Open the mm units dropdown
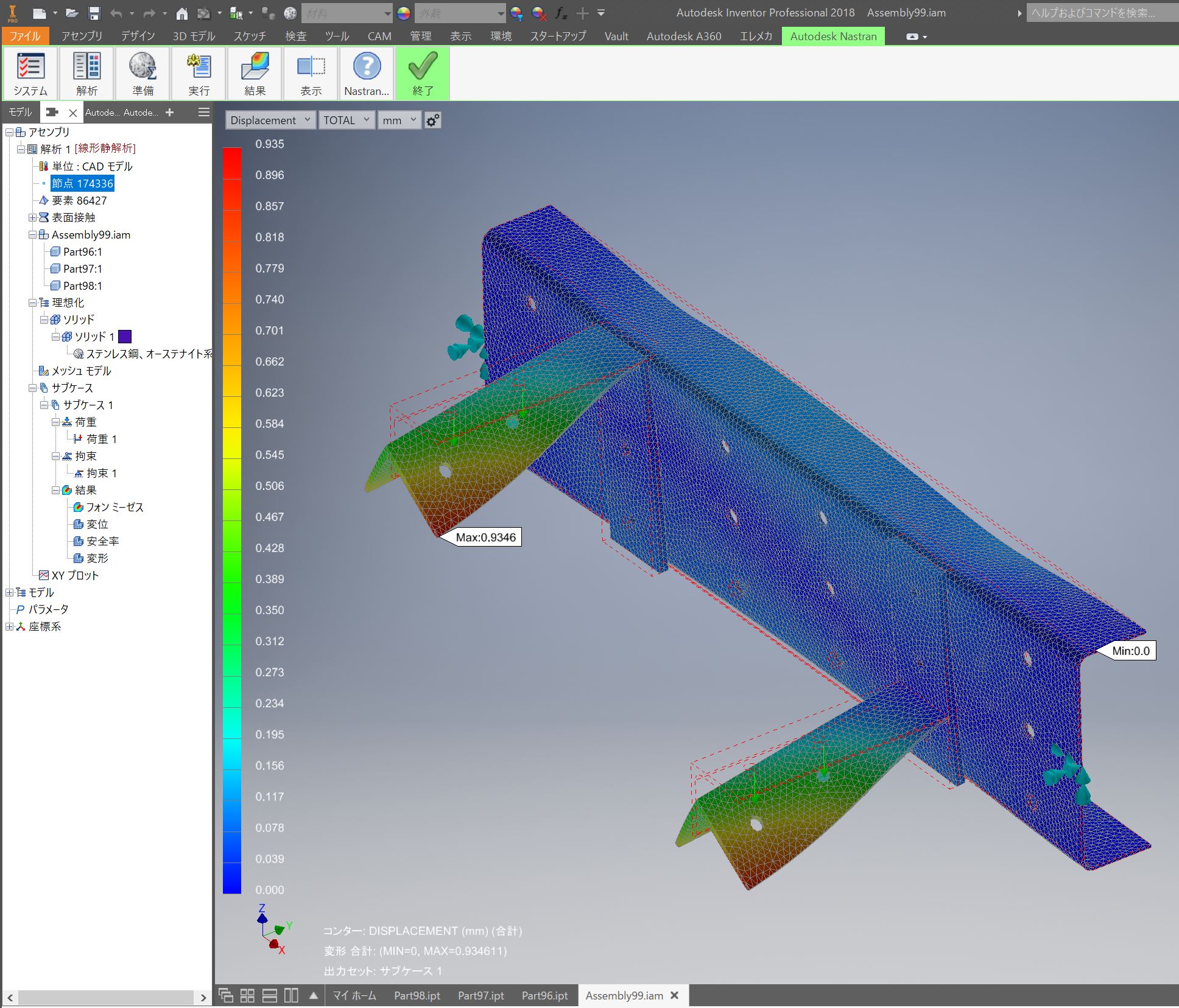The width and height of the screenshot is (1179, 1008). point(399,120)
